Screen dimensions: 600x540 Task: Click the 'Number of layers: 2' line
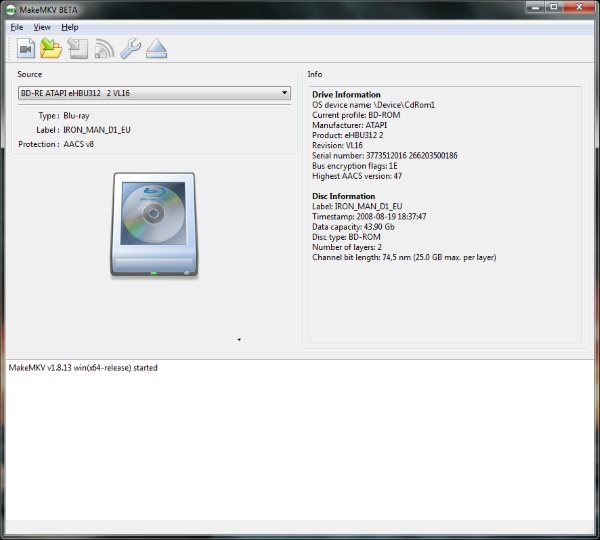coord(347,247)
